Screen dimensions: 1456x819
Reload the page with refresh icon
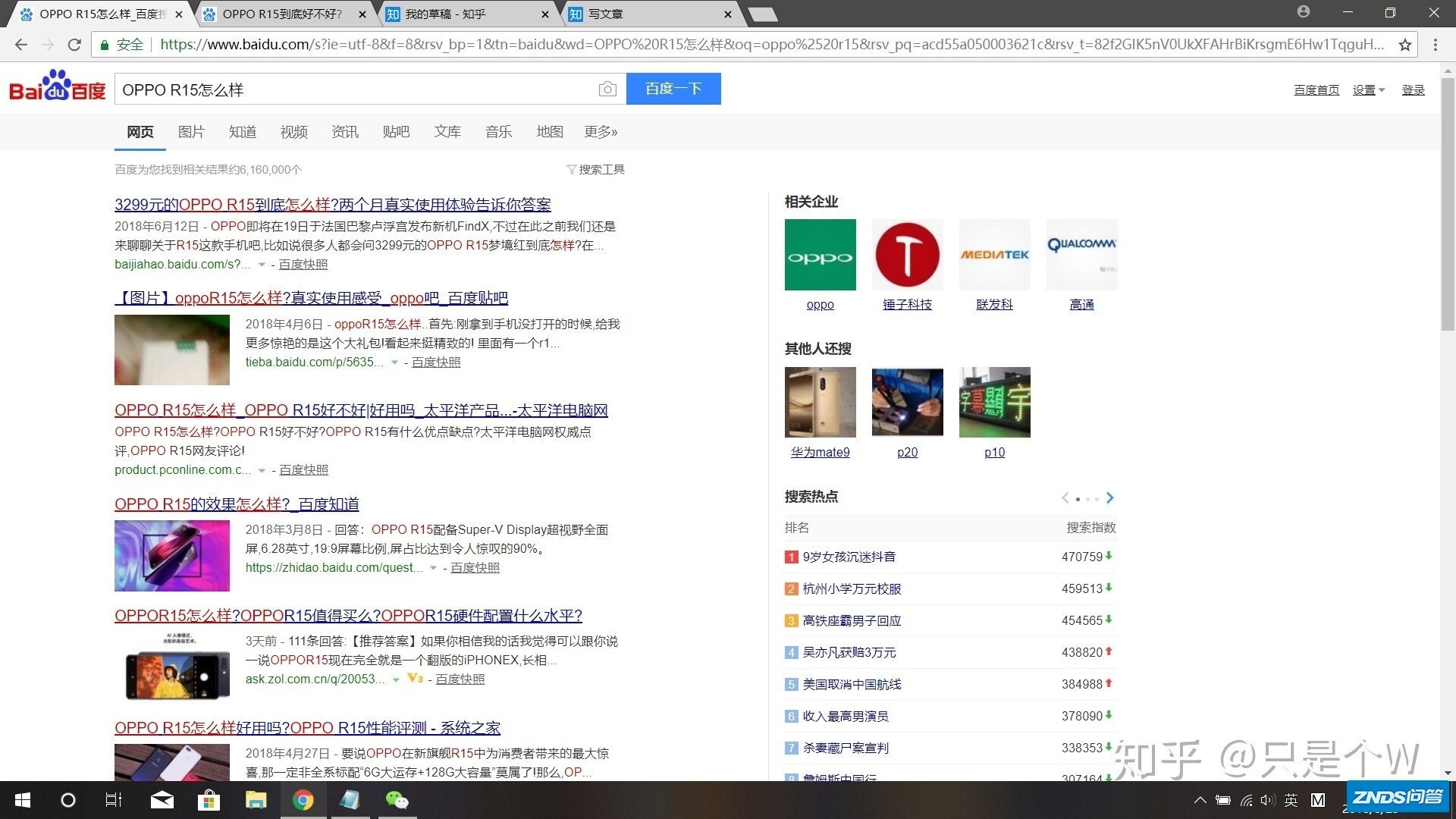coord(74,45)
